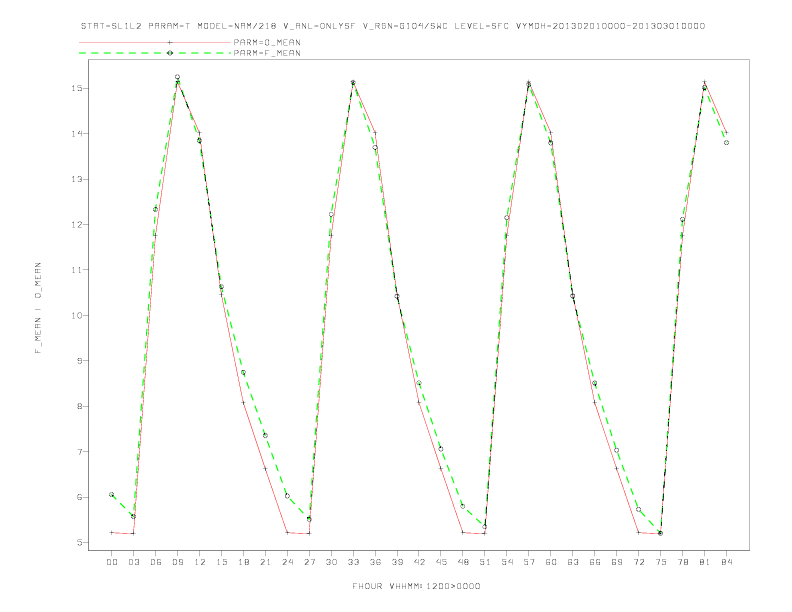
Task: Click the x-axis tick label 24
Action: pos(287,562)
